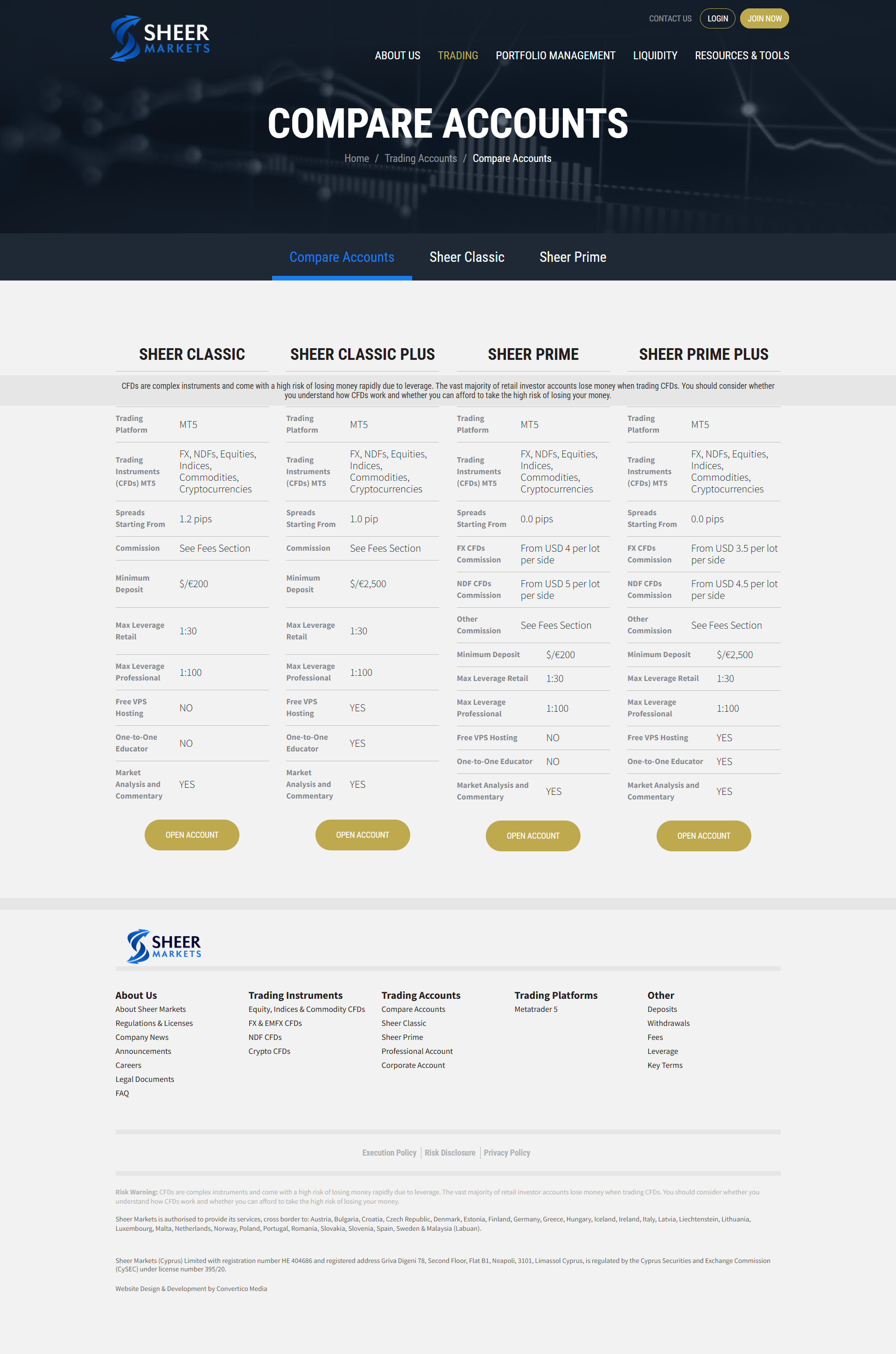Select the Compare Accounts tab
Screen dimensions: 896x1354
pos(342,257)
